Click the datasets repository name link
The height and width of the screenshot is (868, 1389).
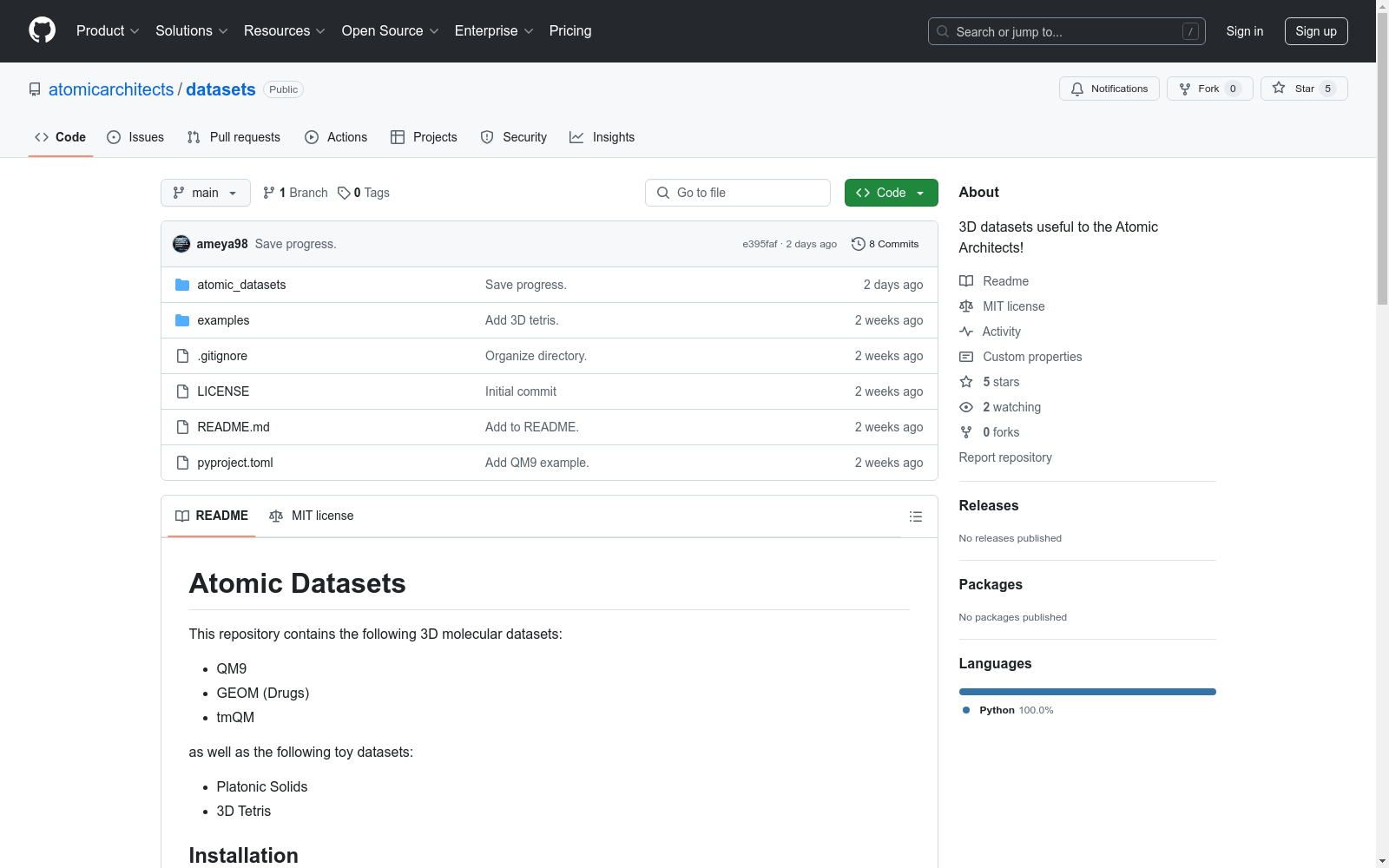point(221,89)
